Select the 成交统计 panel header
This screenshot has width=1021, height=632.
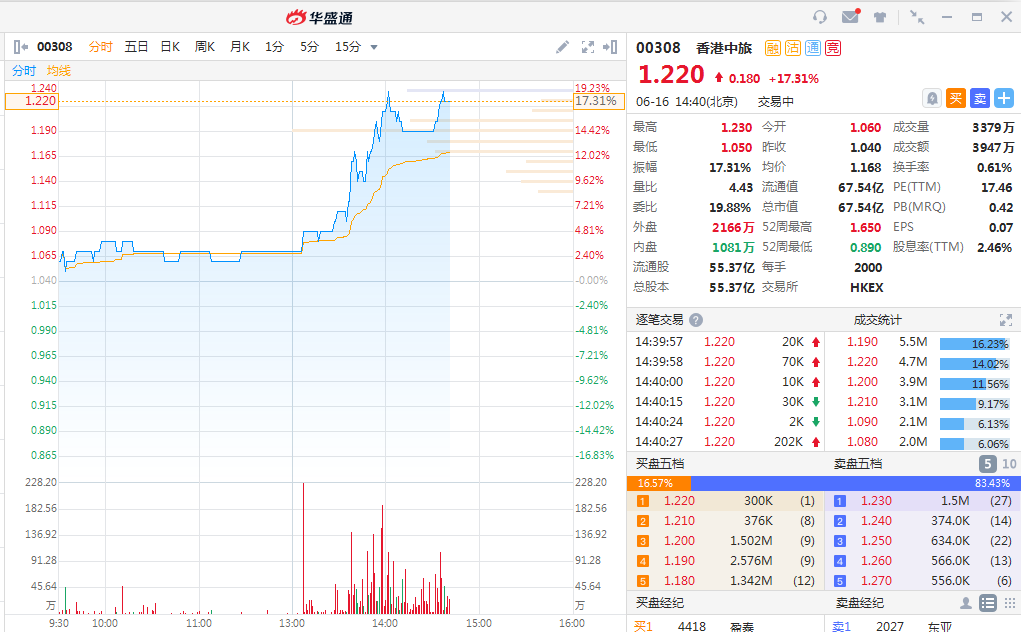pyautogui.click(x=877, y=320)
